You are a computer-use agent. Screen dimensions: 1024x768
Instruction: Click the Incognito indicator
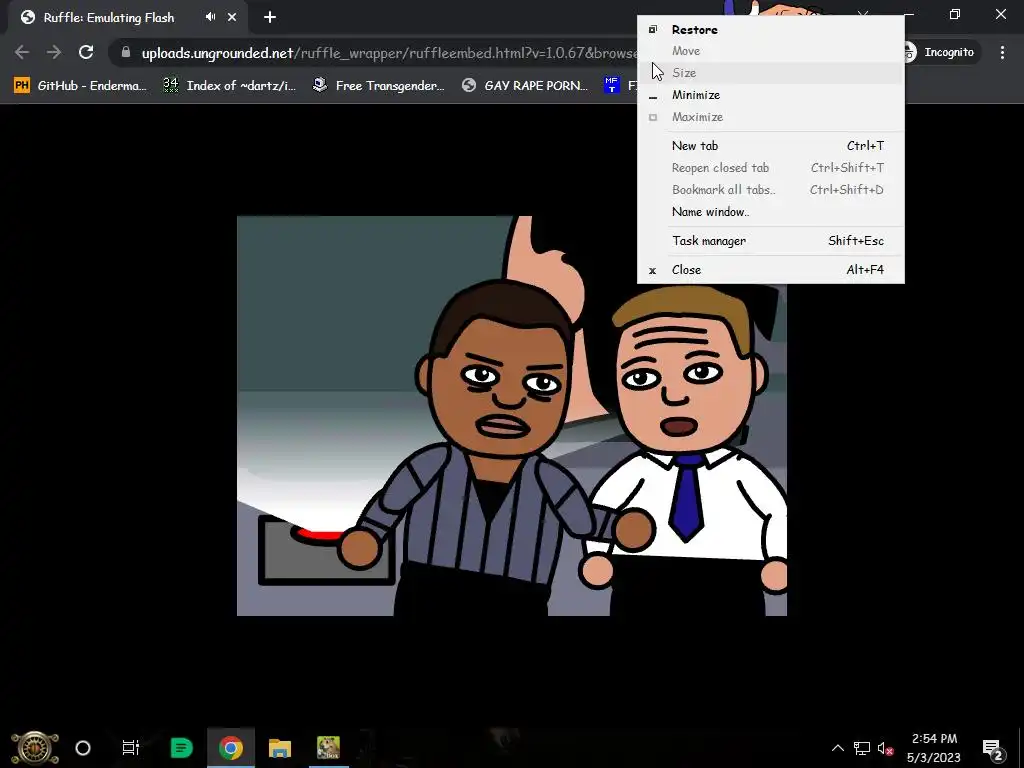click(940, 52)
